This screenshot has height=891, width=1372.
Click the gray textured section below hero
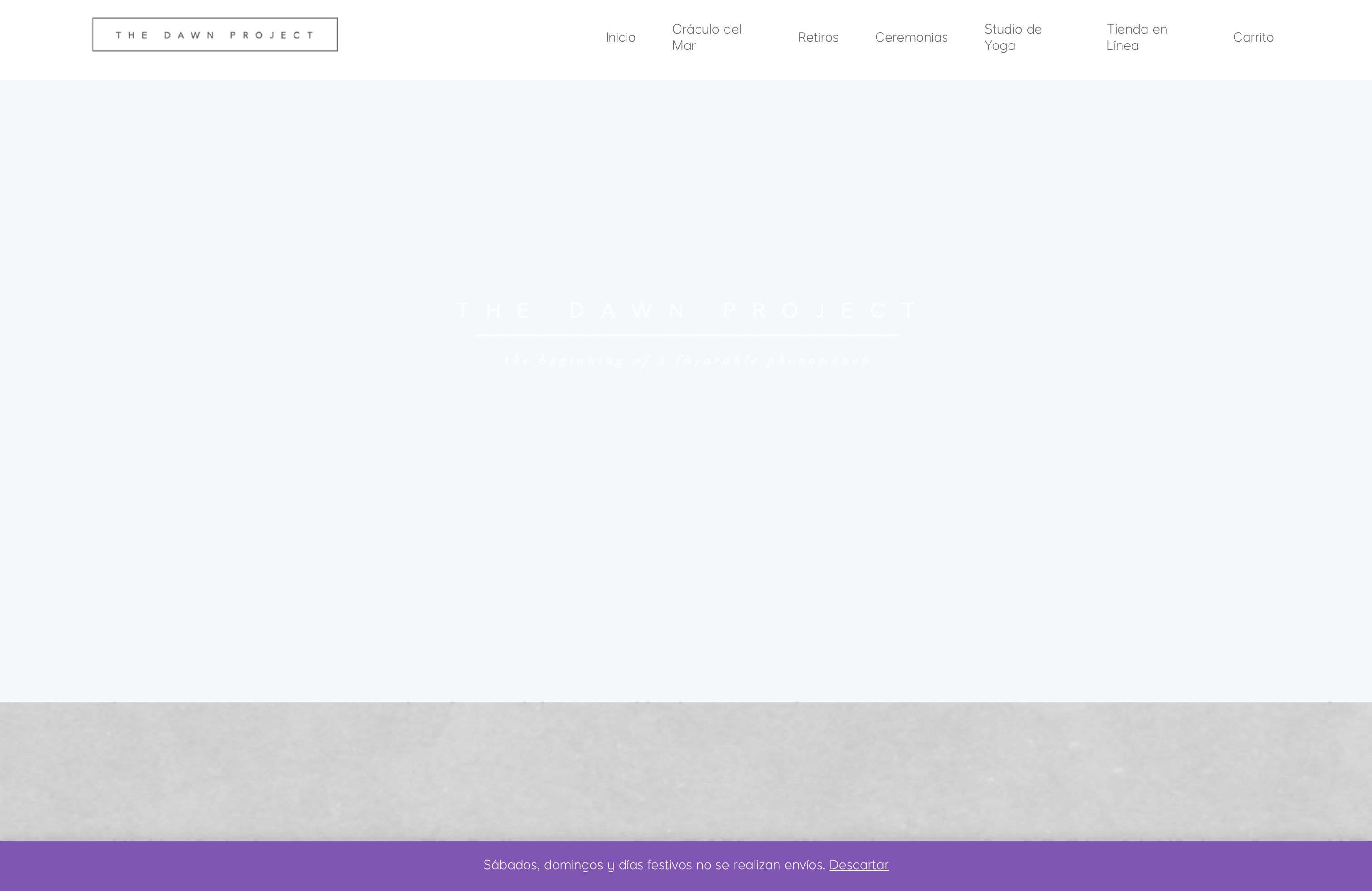(686, 771)
